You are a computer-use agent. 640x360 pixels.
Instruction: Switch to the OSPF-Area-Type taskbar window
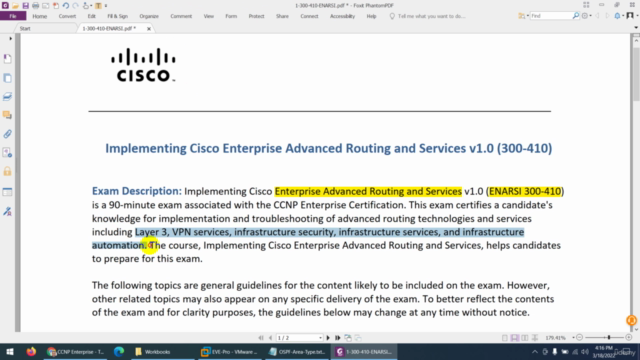click(297, 351)
